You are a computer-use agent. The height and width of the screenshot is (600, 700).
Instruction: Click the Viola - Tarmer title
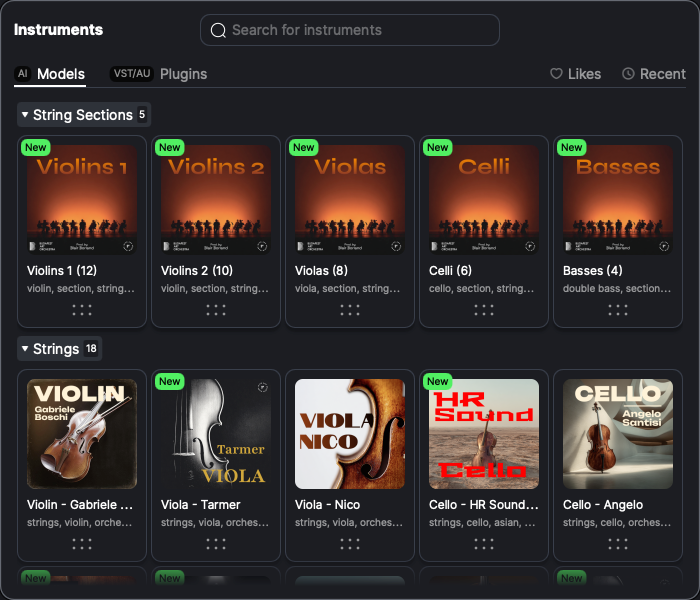tap(200, 504)
